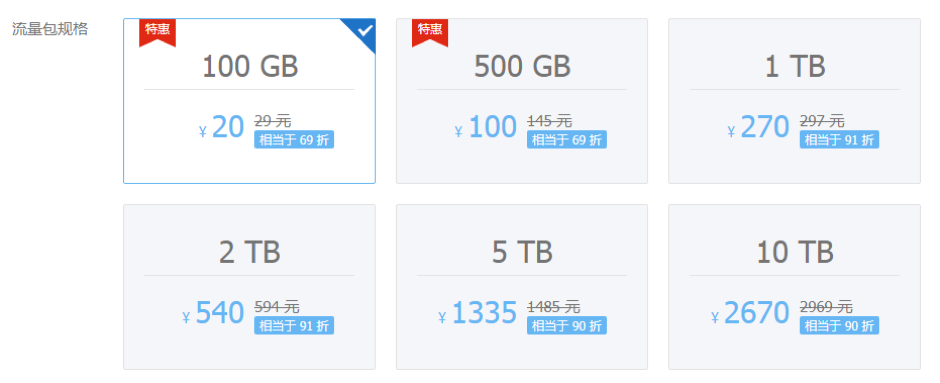Click the 相当于 91 折 badge on 1 TB
This screenshot has width=940, height=383.
(x=839, y=140)
